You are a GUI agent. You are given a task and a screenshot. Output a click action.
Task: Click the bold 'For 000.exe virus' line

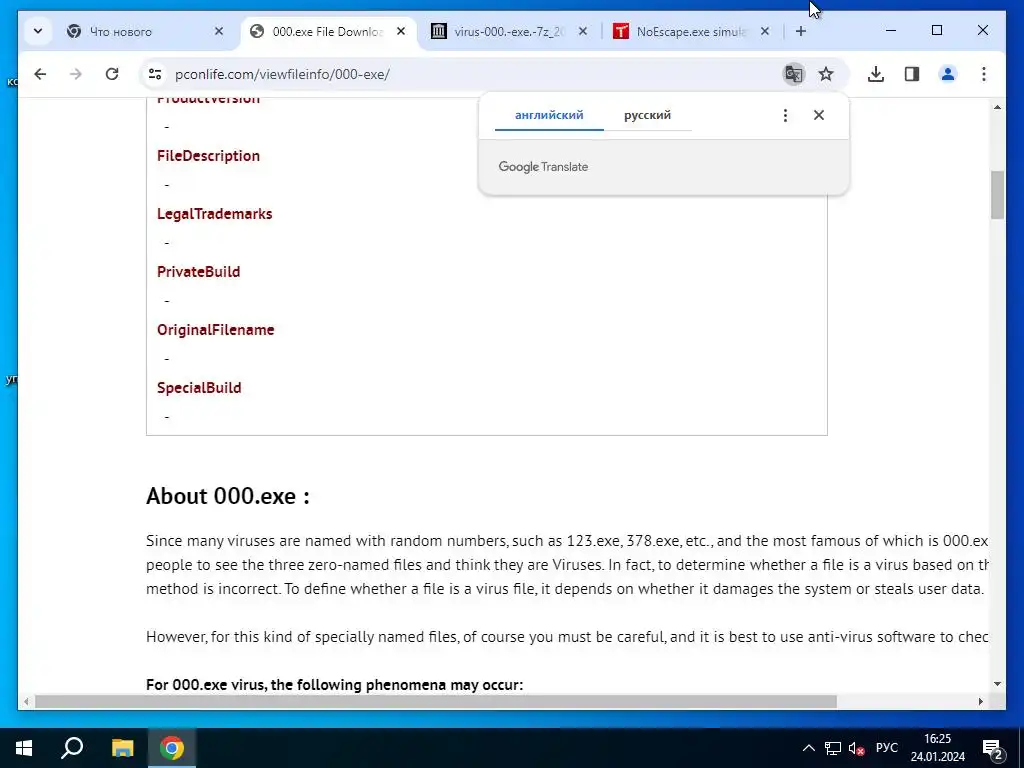[x=334, y=685]
